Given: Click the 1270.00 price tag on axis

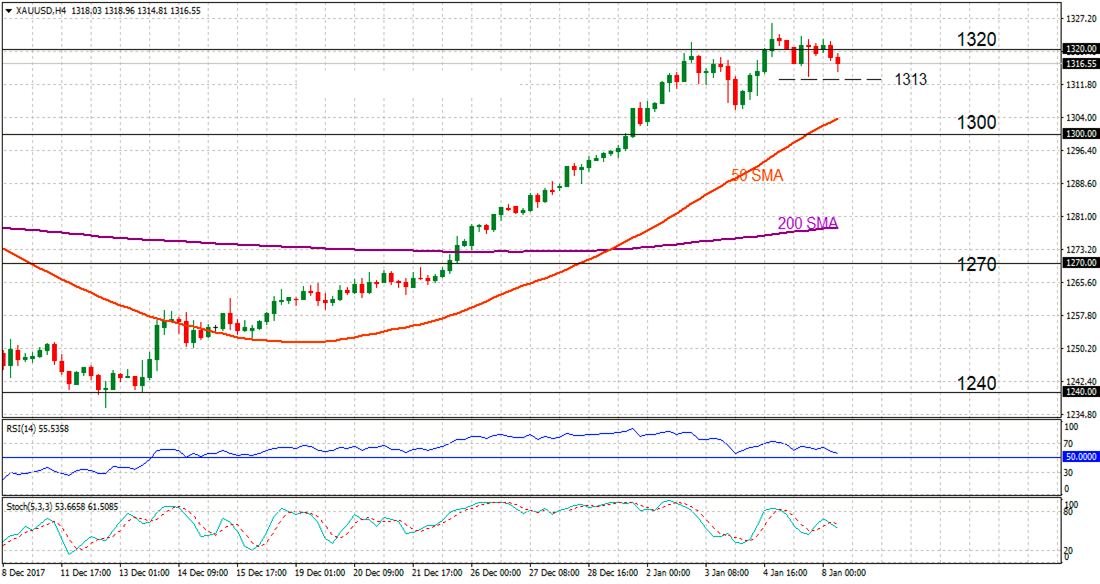Looking at the screenshot, I should pos(1080,264).
